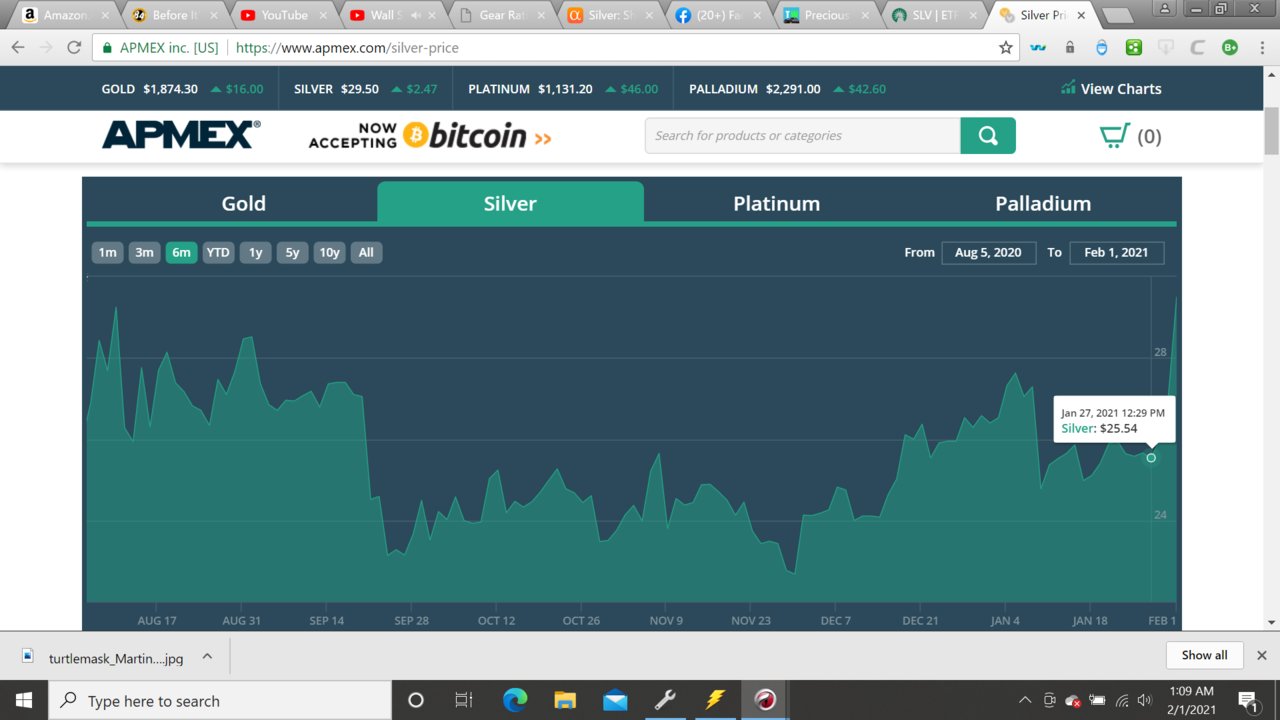The height and width of the screenshot is (720, 1280).
Task: Open the lightning bolt app in taskbar
Action: 715,700
